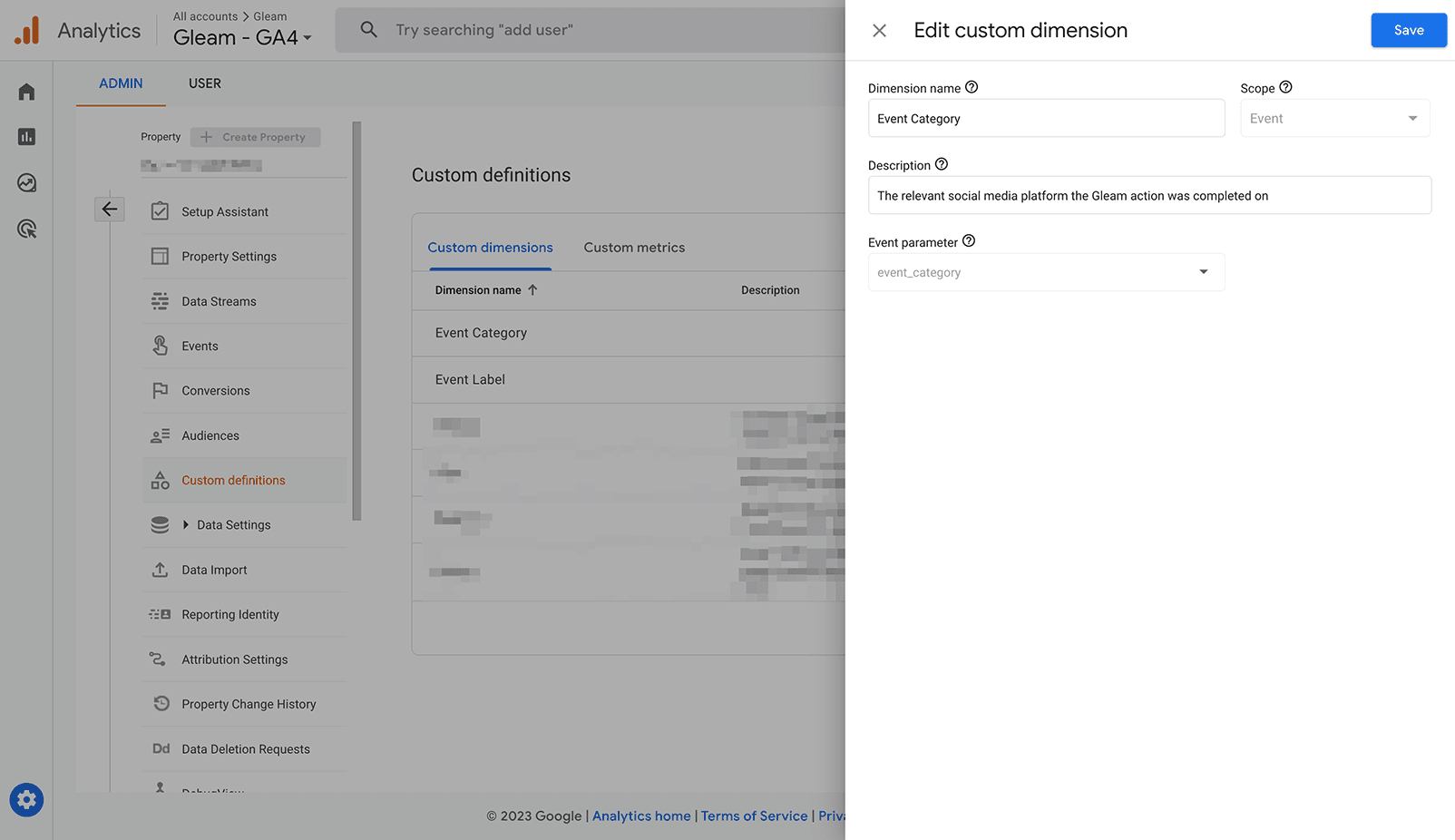The height and width of the screenshot is (840, 1455).
Task: Click the Data Import upload icon
Action: coord(161,569)
